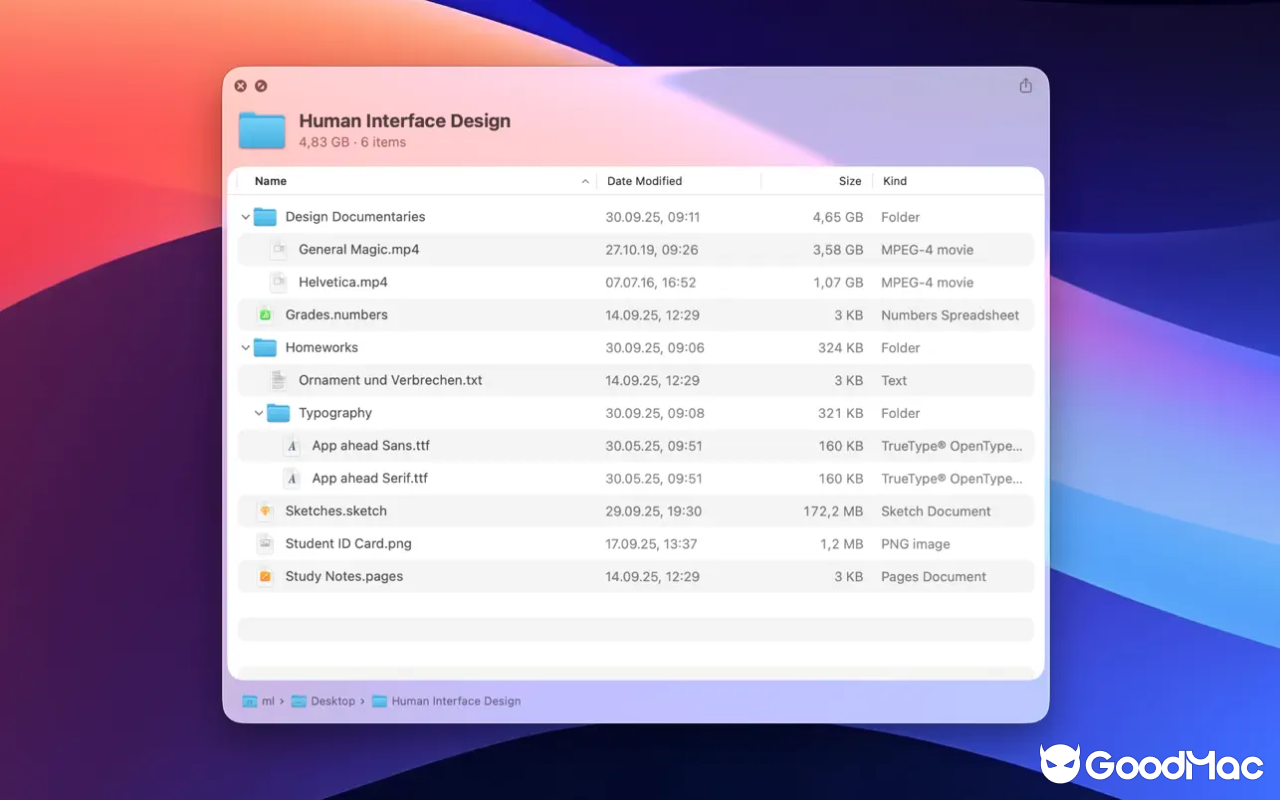Click the blue Human Interface Design folder icon in header
Image resolution: width=1280 pixels, height=800 pixels.
tap(261, 130)
